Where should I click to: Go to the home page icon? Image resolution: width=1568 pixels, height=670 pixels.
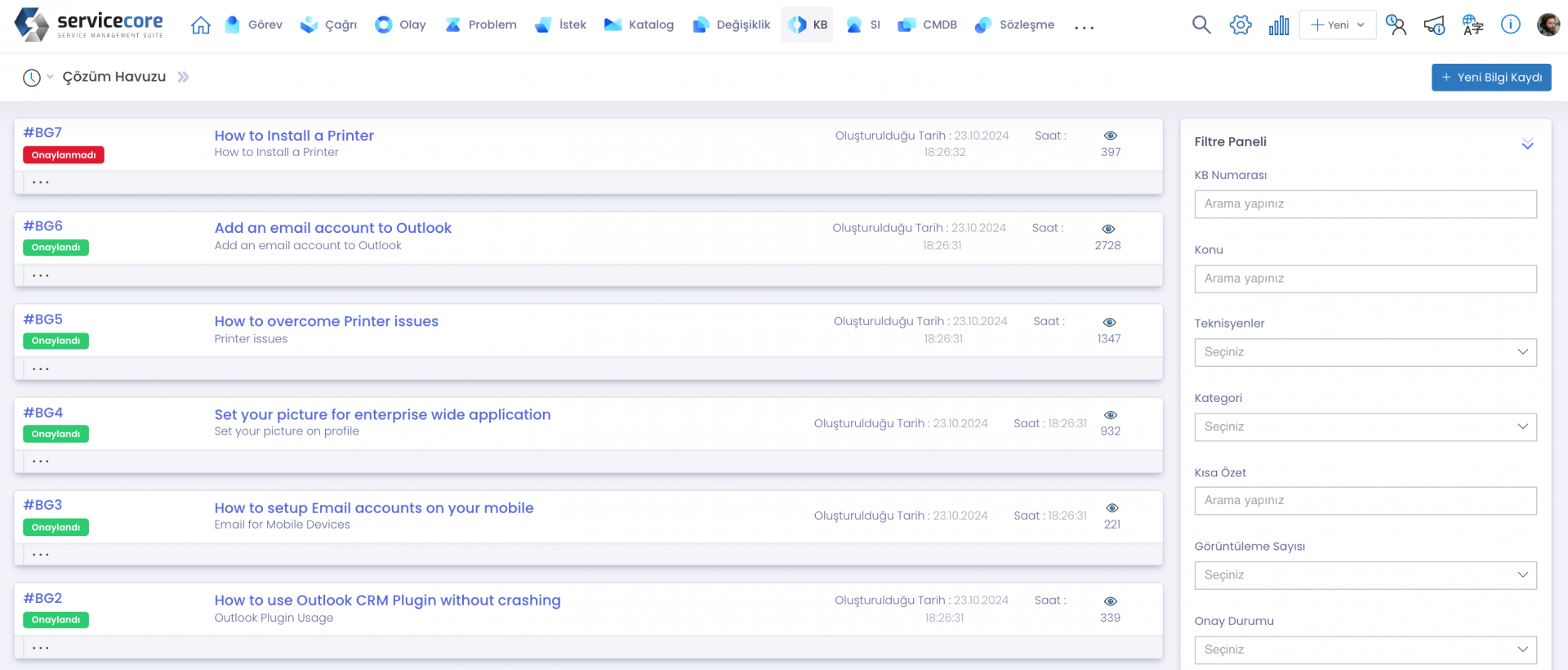(200, 25)
